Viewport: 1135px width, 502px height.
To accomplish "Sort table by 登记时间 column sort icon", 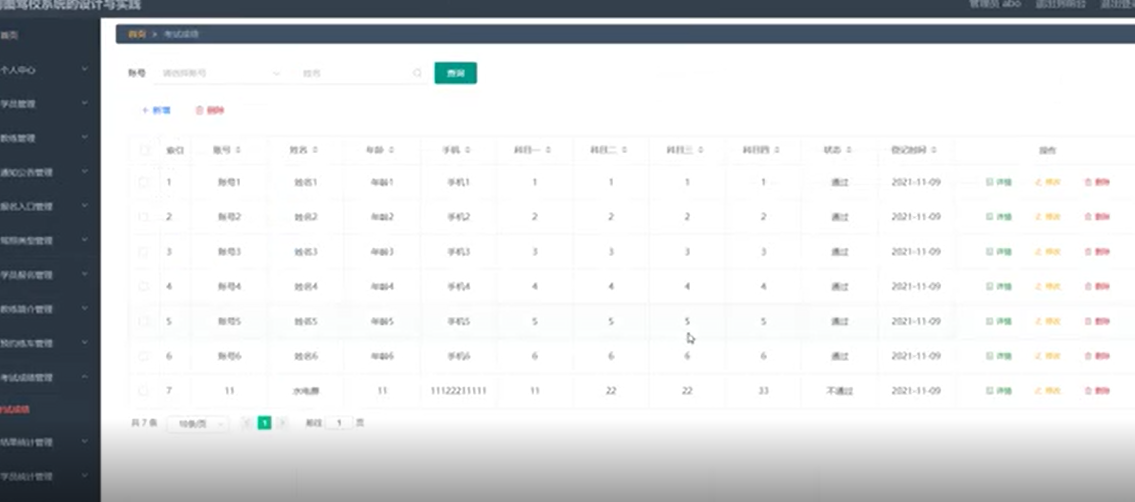I will click(x=934, y=150).
